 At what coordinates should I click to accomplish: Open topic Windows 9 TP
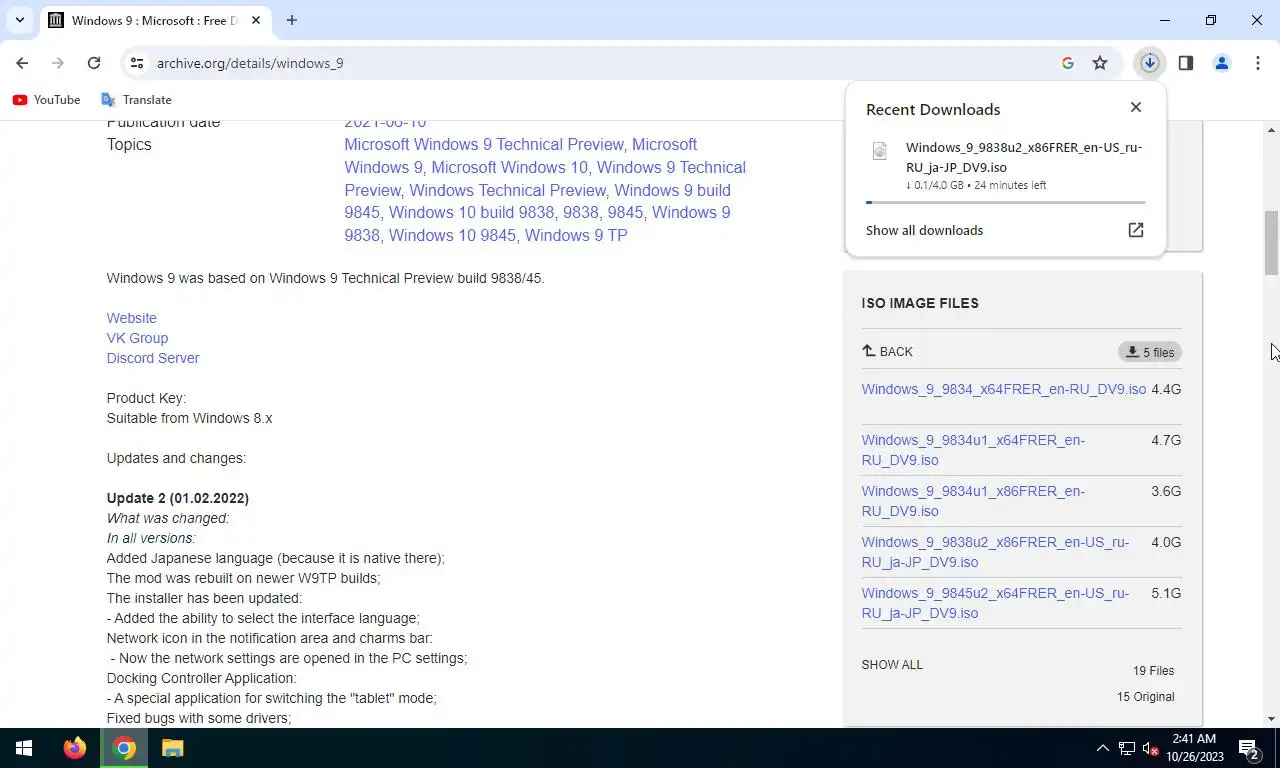[x=576, y=236]
